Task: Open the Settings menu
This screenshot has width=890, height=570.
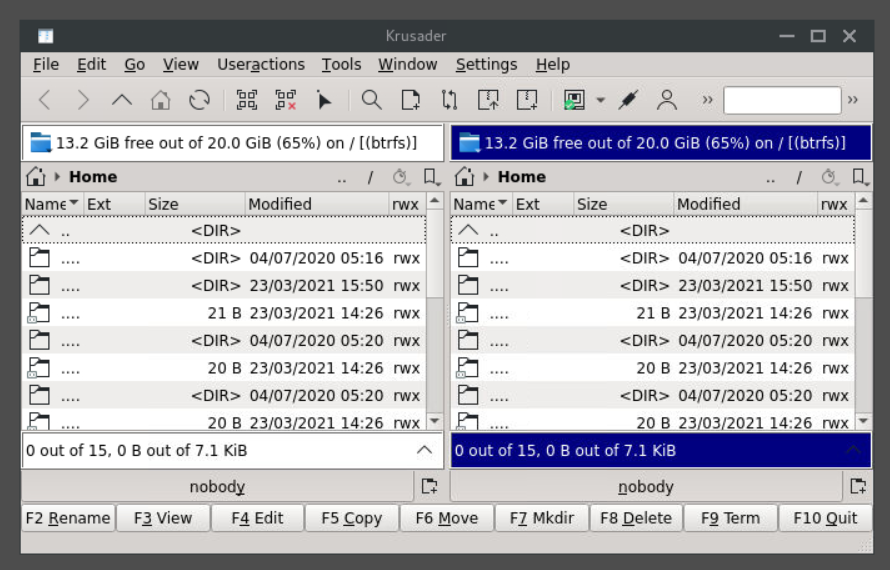Action: [x=486, y=65]
